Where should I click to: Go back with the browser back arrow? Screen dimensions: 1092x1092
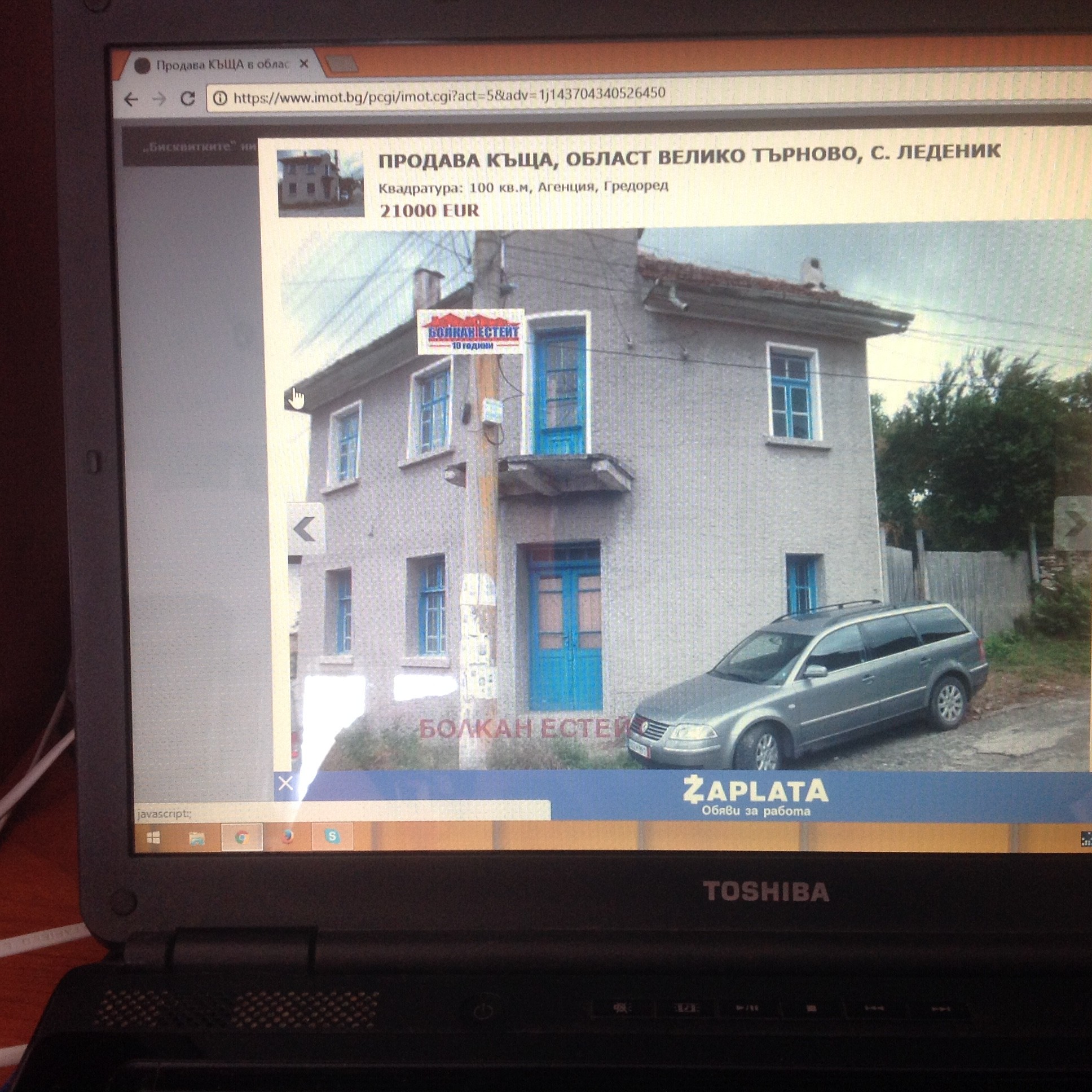pos(130,100)
